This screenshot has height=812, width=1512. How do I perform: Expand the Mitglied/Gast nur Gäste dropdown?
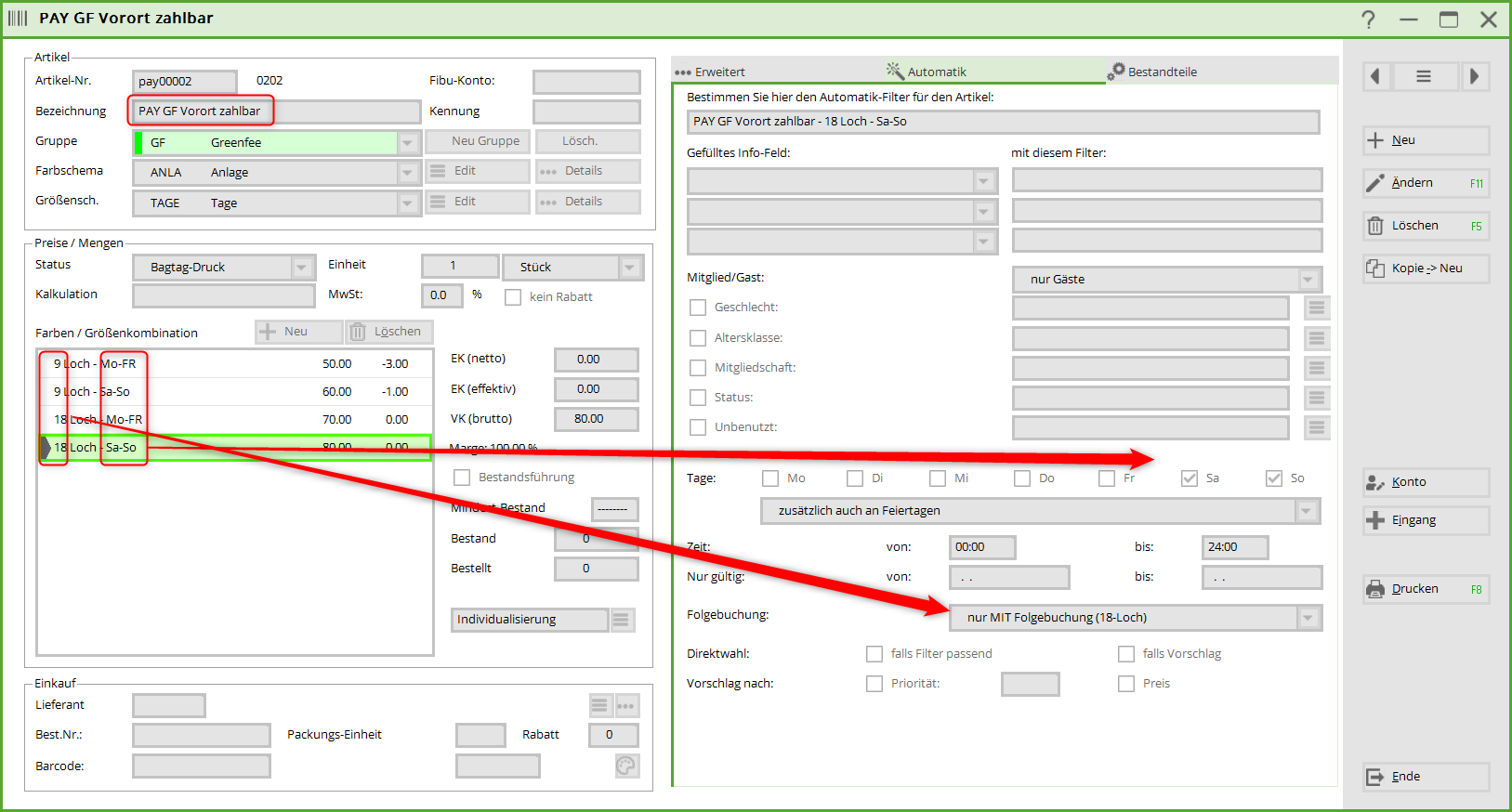tap(1308, 280)
